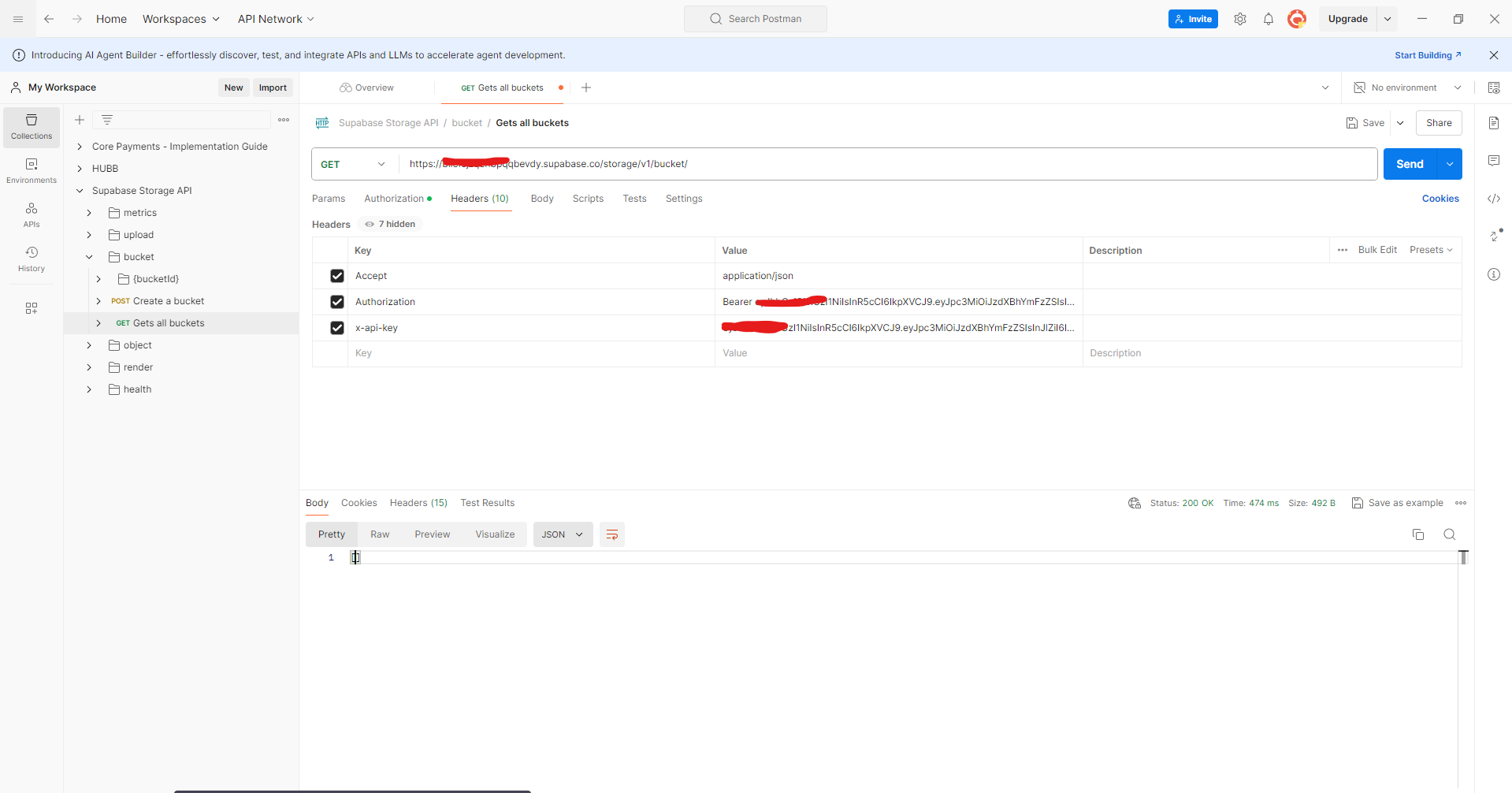Open a new request tab
This screenshot has width=1512, height=793.
[x=586, y=87]
